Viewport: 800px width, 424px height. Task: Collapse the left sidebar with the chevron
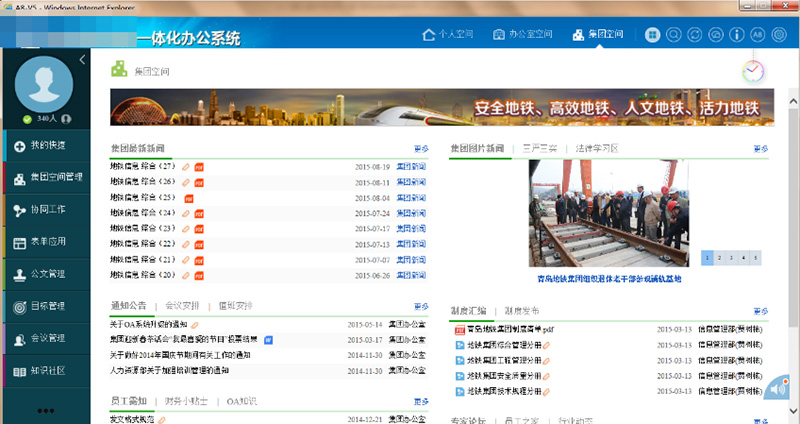click(82, 60)
